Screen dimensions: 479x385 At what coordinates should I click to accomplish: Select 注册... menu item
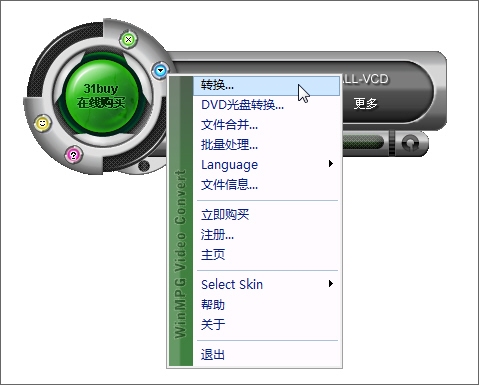267,235
